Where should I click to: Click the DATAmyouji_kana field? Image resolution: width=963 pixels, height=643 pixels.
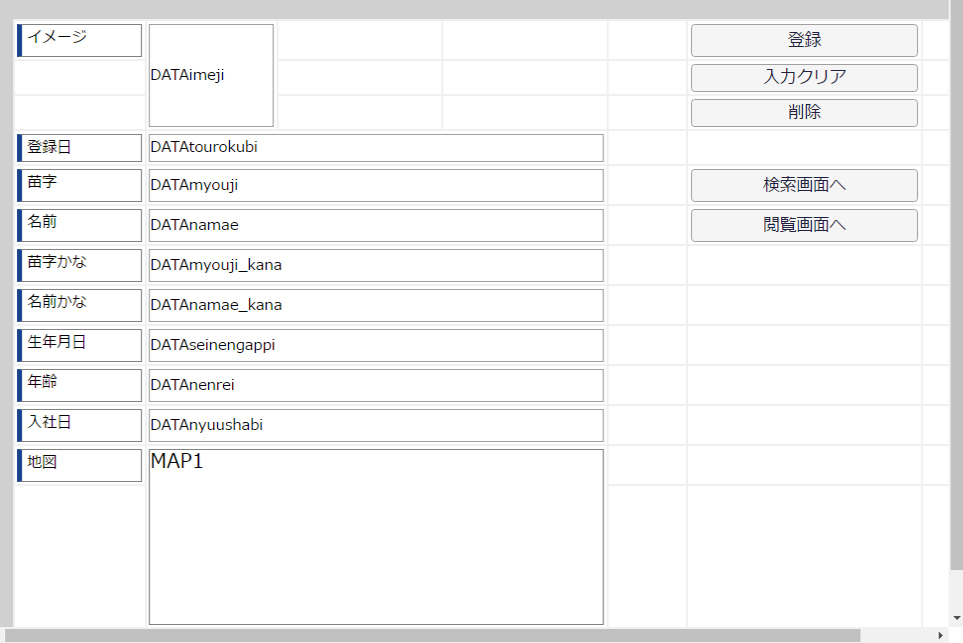coord(376,265)
